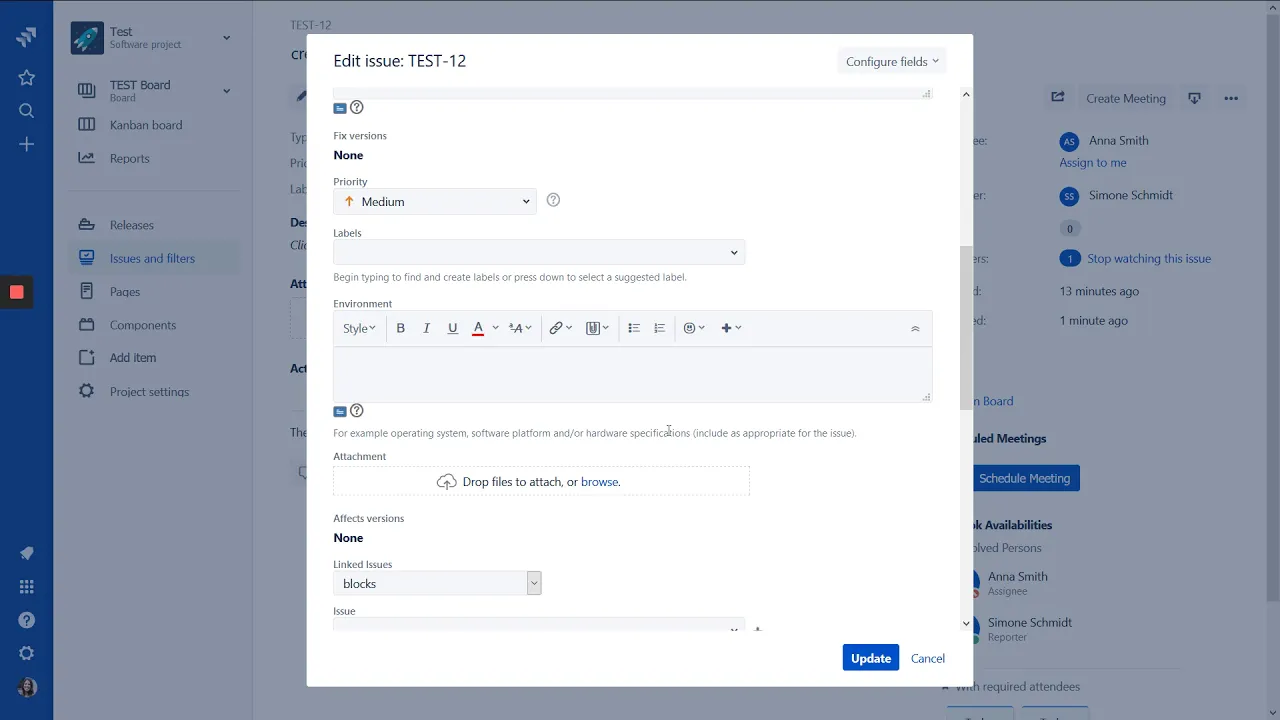Click the Test project rocket avatar
1280x720 pixels.
pos(87,38)
